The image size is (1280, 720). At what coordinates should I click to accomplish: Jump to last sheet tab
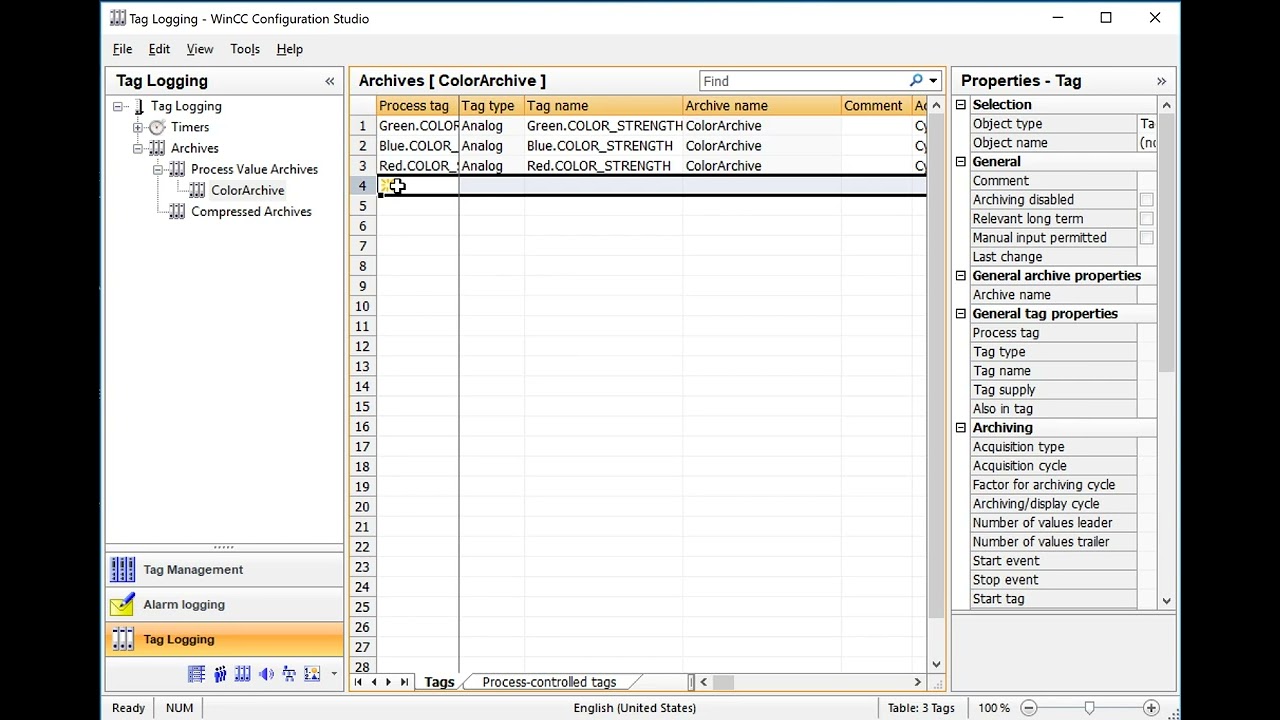(404, 682)
